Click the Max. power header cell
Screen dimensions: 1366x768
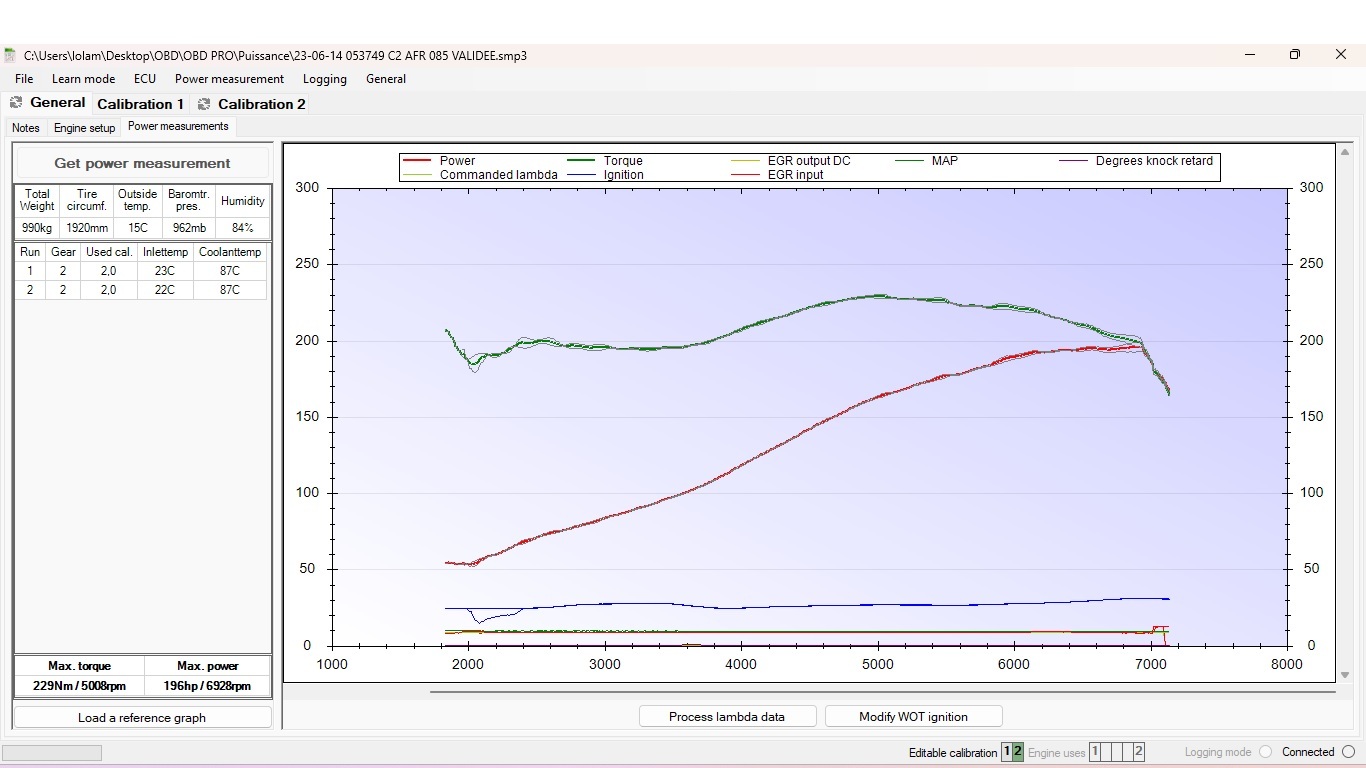pos(207,666)
